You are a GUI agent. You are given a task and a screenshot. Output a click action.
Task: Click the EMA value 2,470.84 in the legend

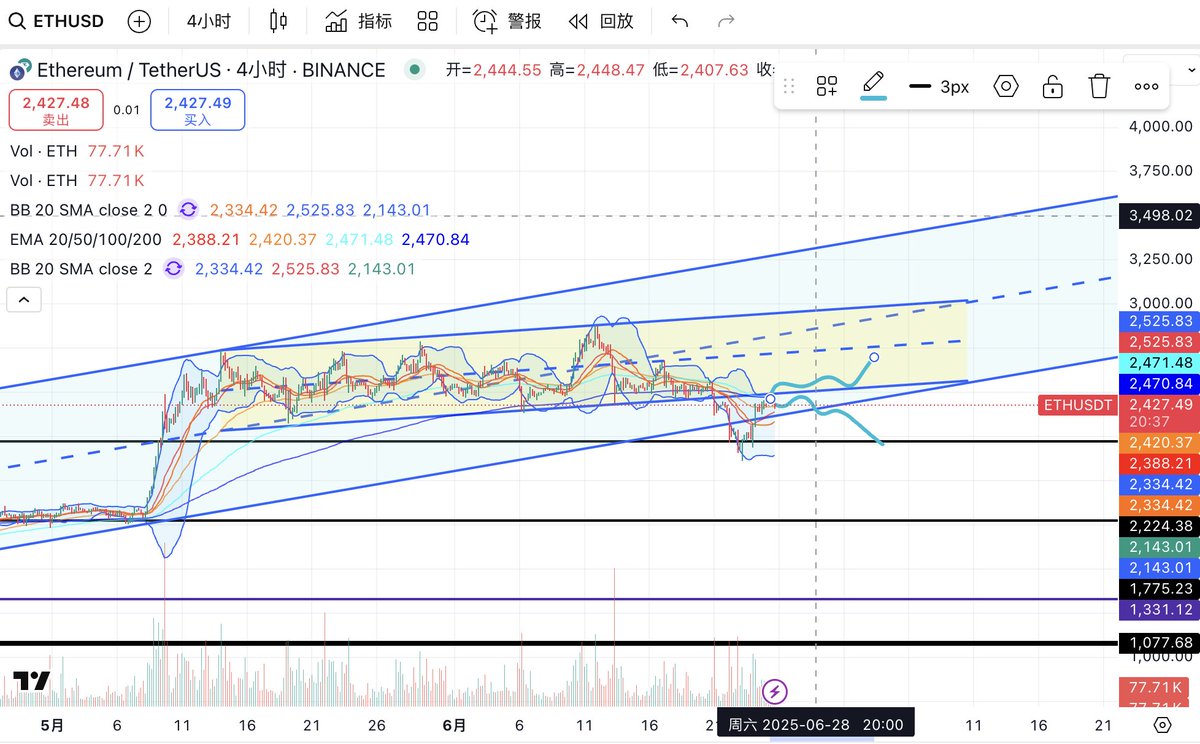pos(435,240)
